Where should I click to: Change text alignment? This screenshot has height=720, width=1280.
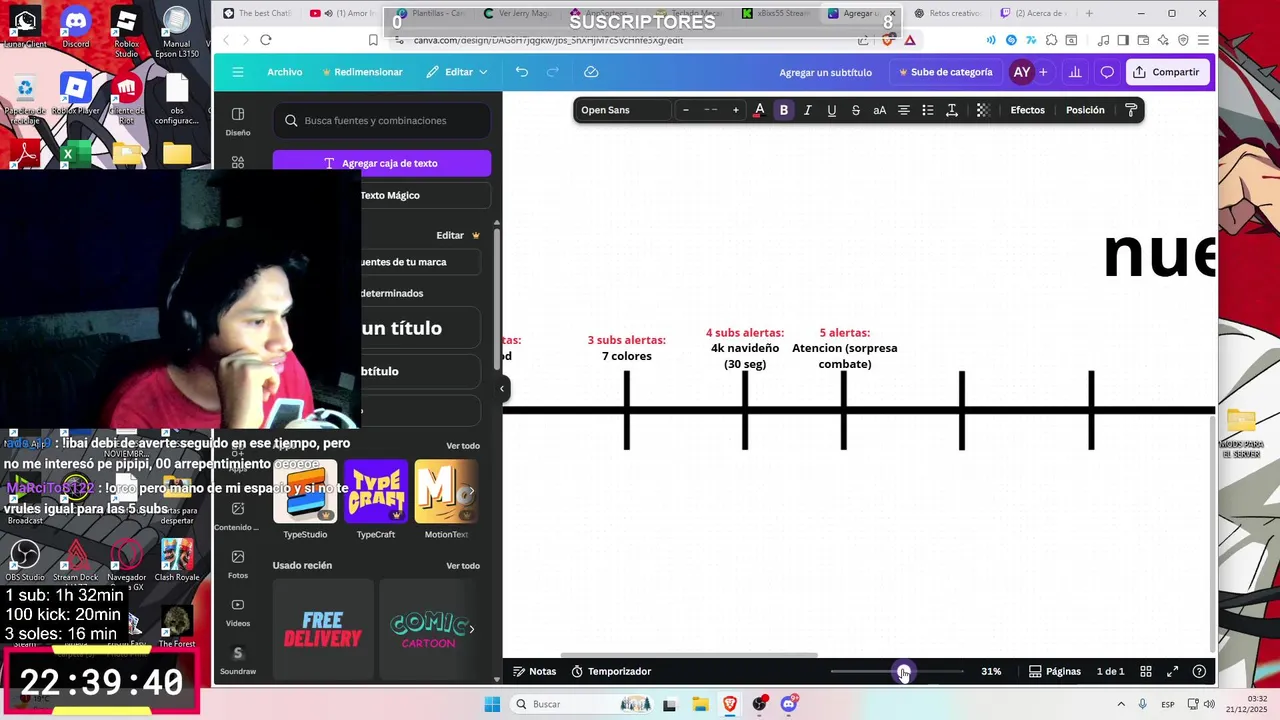click(x=903, y=110)
